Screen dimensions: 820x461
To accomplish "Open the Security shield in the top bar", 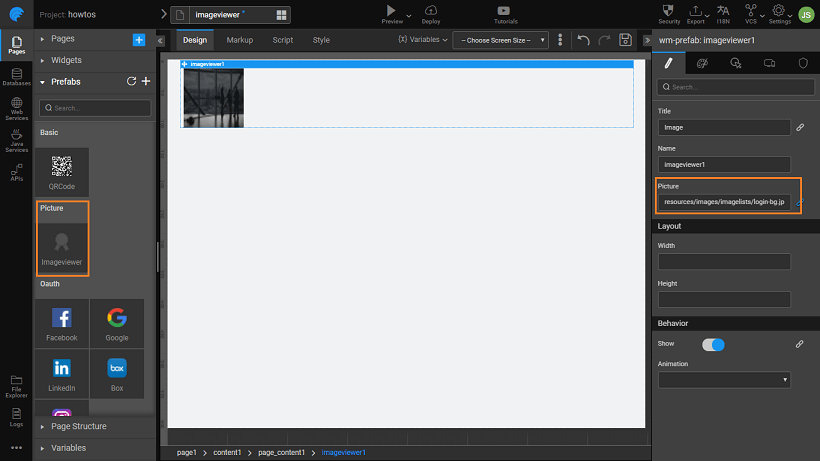I will click(x=670, y=11).
